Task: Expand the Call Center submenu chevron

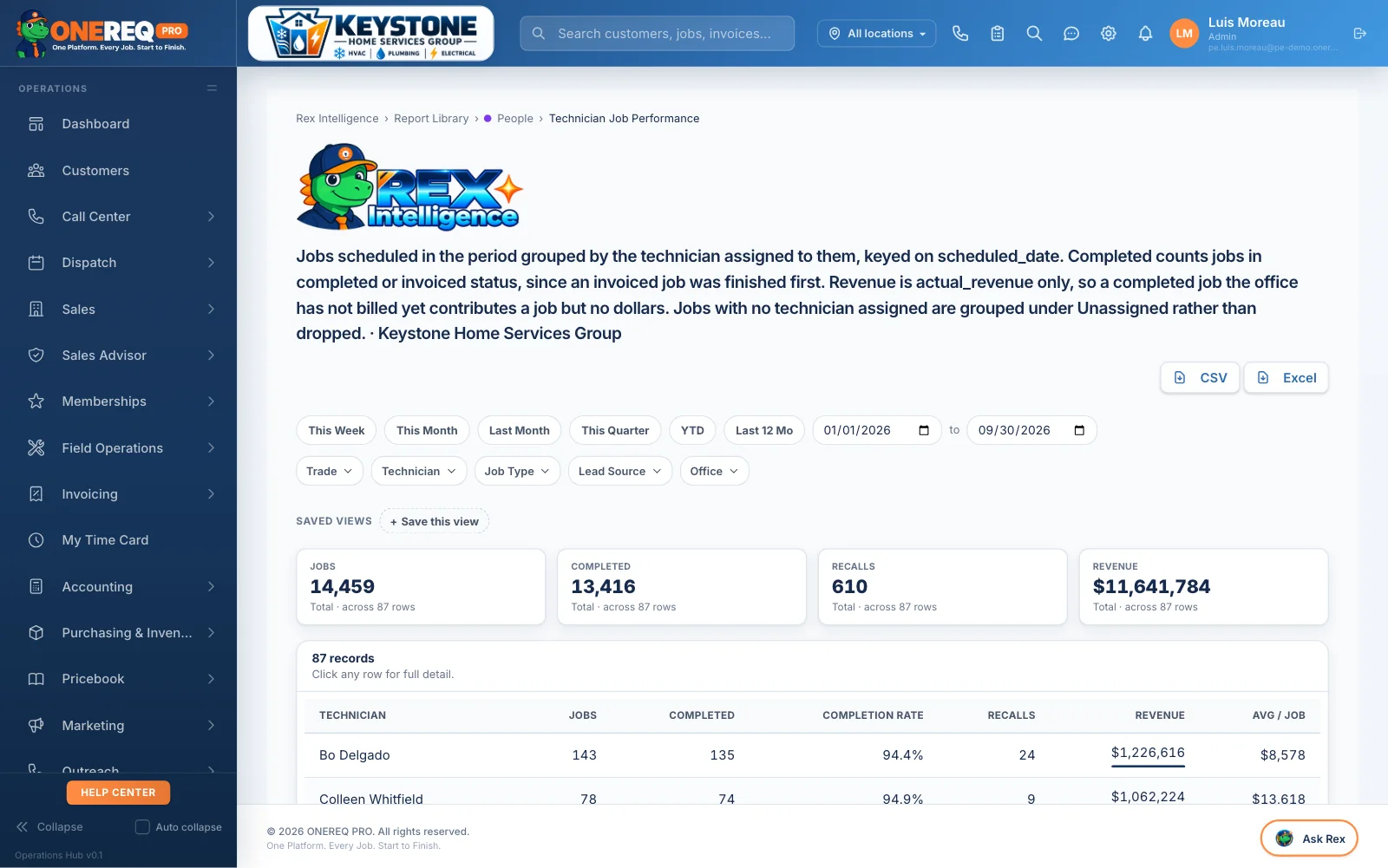Action: (x=211, y=217)
